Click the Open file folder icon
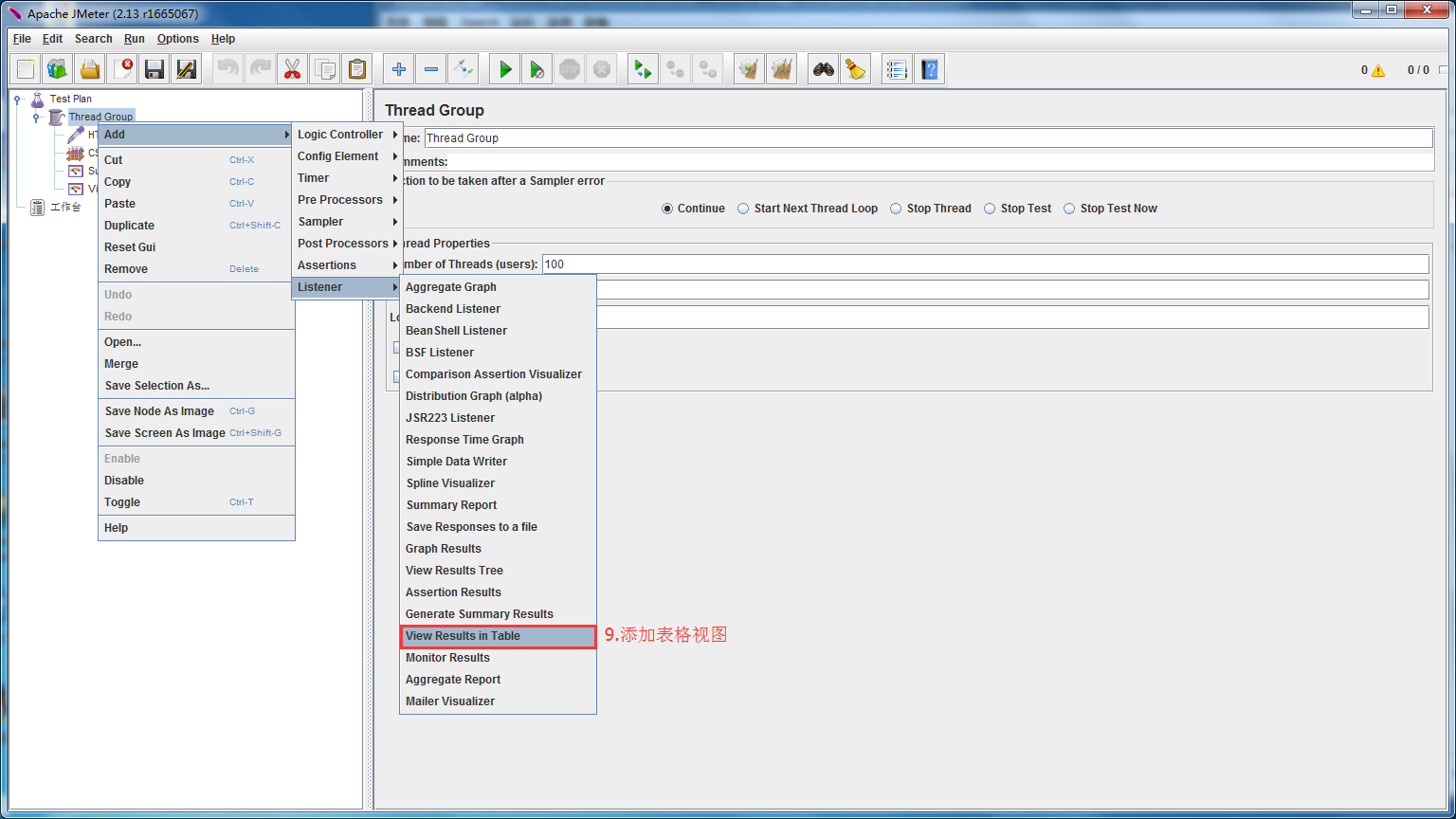The width and height of the screenshot is (1456, 819). [89, 69]
